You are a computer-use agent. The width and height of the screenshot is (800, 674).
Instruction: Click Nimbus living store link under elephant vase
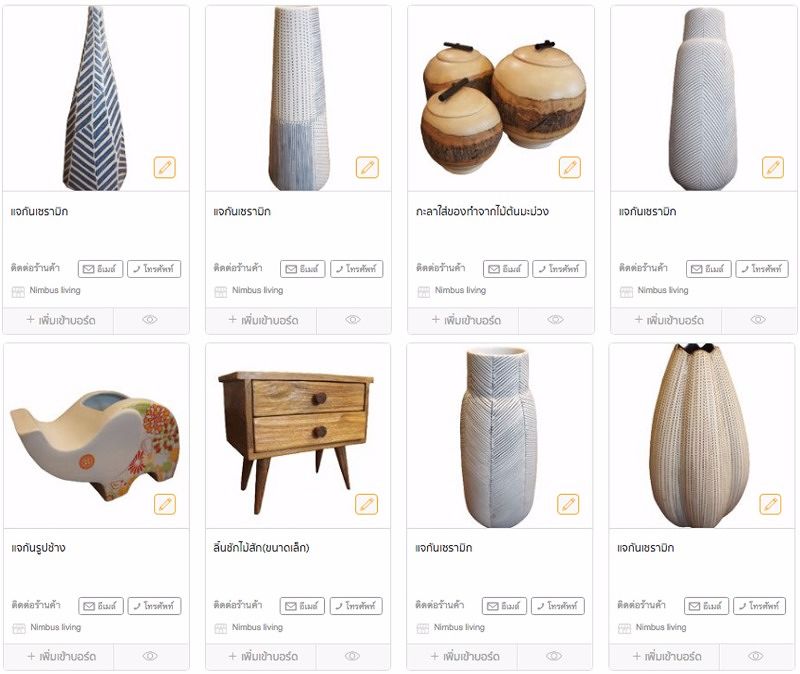click(56, 627)
